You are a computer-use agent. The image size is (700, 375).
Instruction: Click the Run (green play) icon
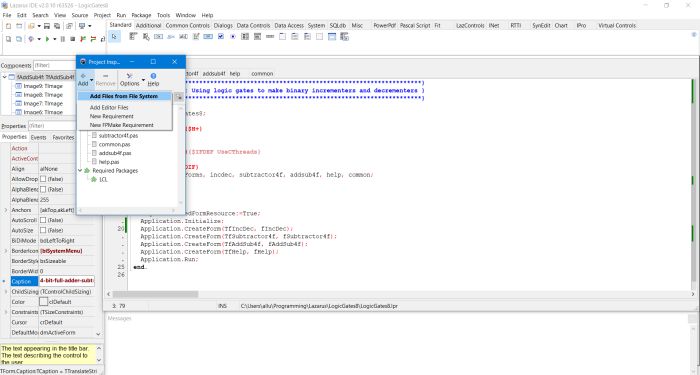click(x=47, y=39)
